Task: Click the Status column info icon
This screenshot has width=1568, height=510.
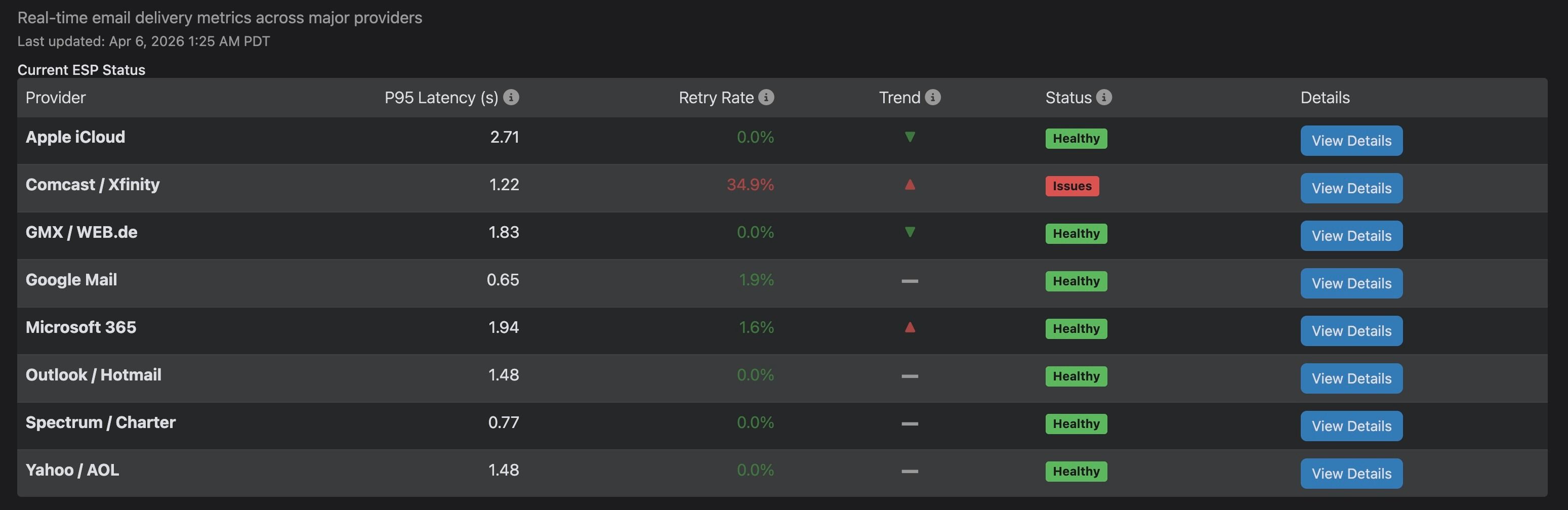Action: 1103,97
